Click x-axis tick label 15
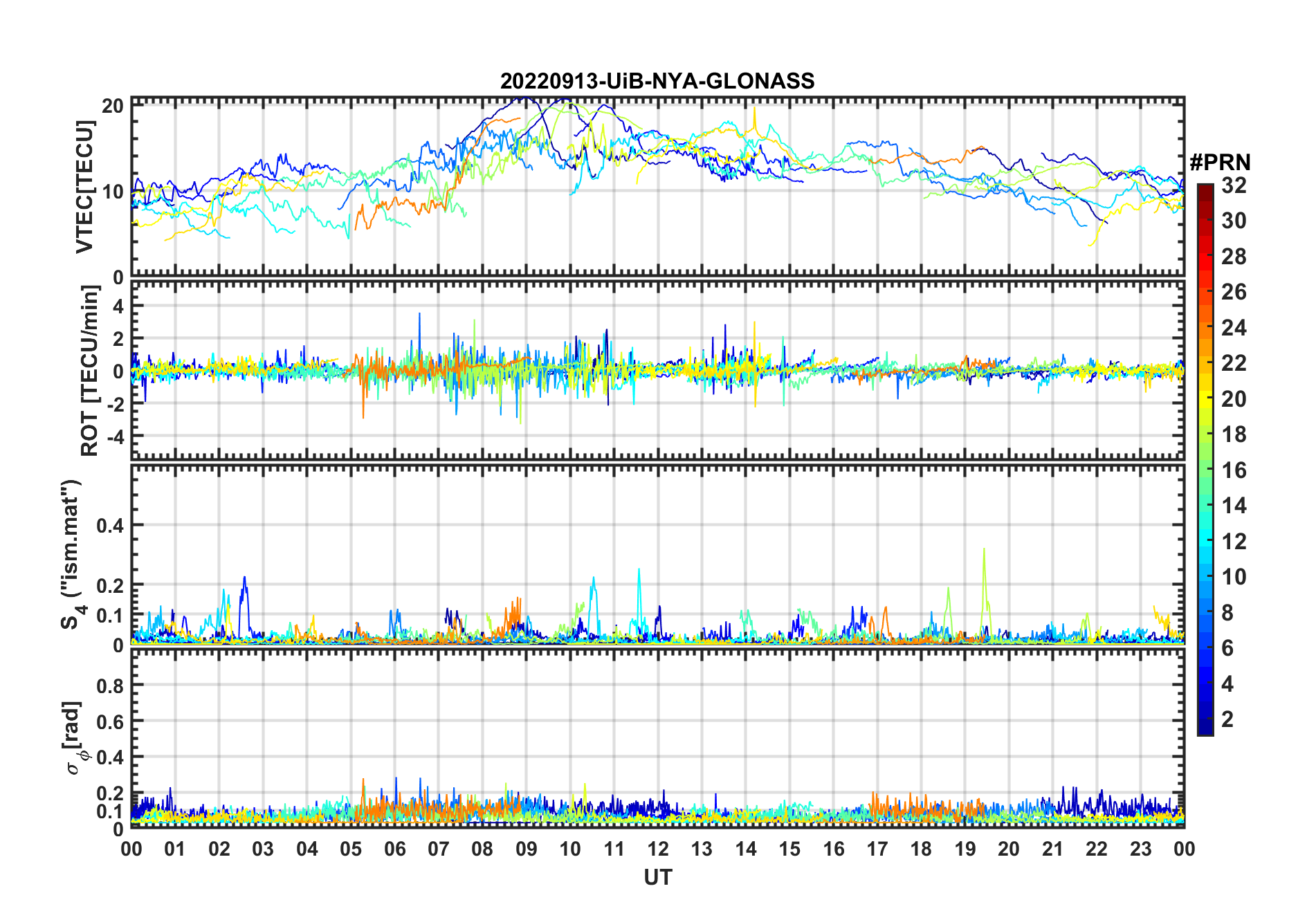 (789, 849)
